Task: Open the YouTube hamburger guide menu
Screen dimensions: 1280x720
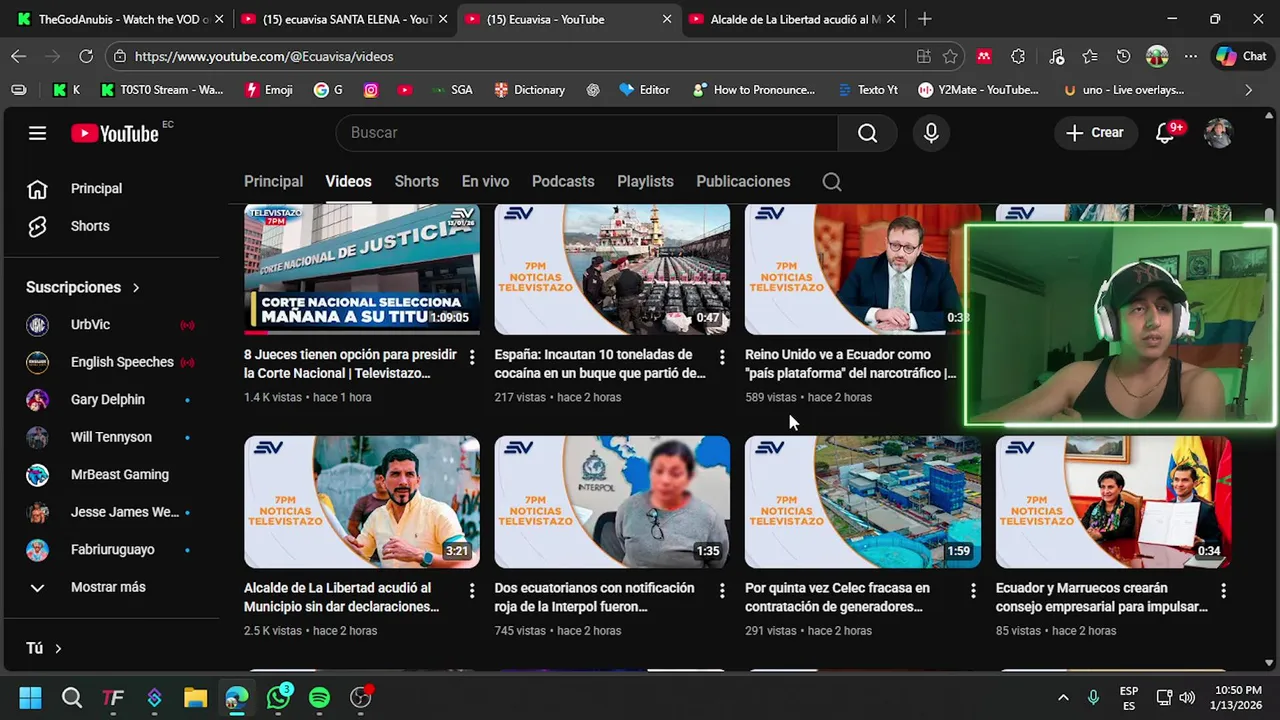Action: click(37, 133)
